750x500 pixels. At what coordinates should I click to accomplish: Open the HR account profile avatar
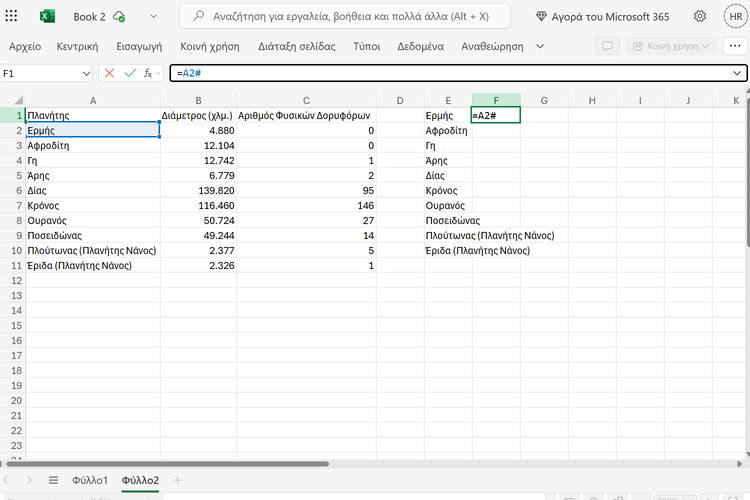coord(732,17)
